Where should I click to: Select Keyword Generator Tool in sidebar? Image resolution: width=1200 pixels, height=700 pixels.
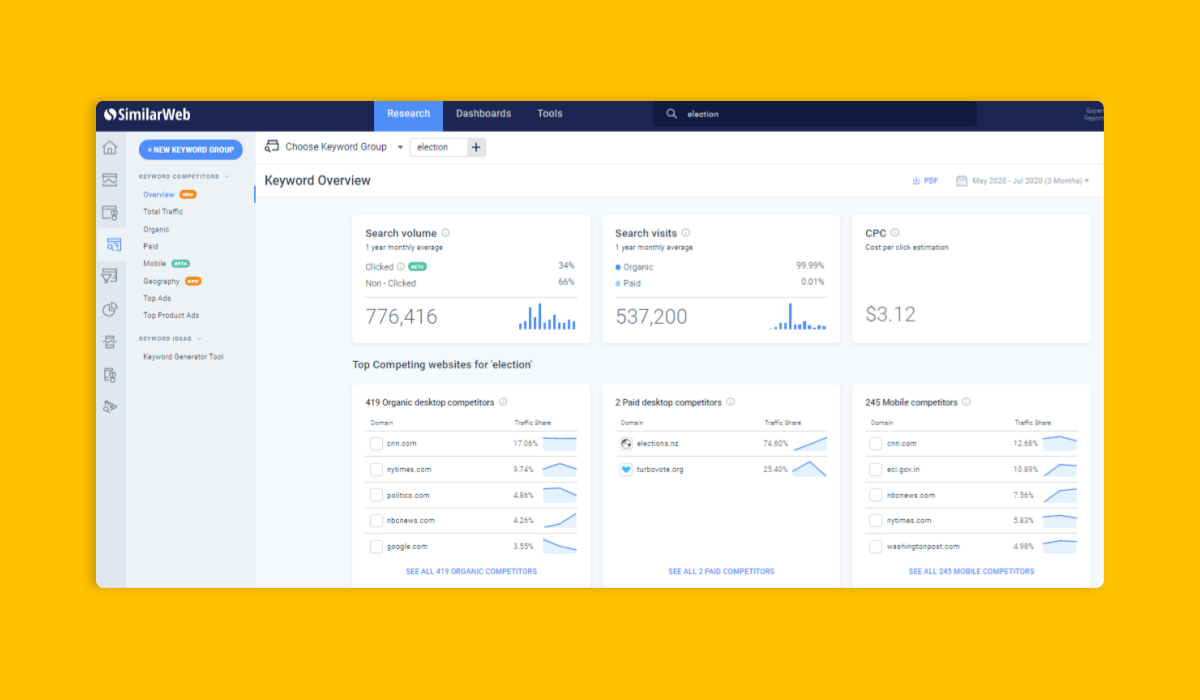point(183,357)
